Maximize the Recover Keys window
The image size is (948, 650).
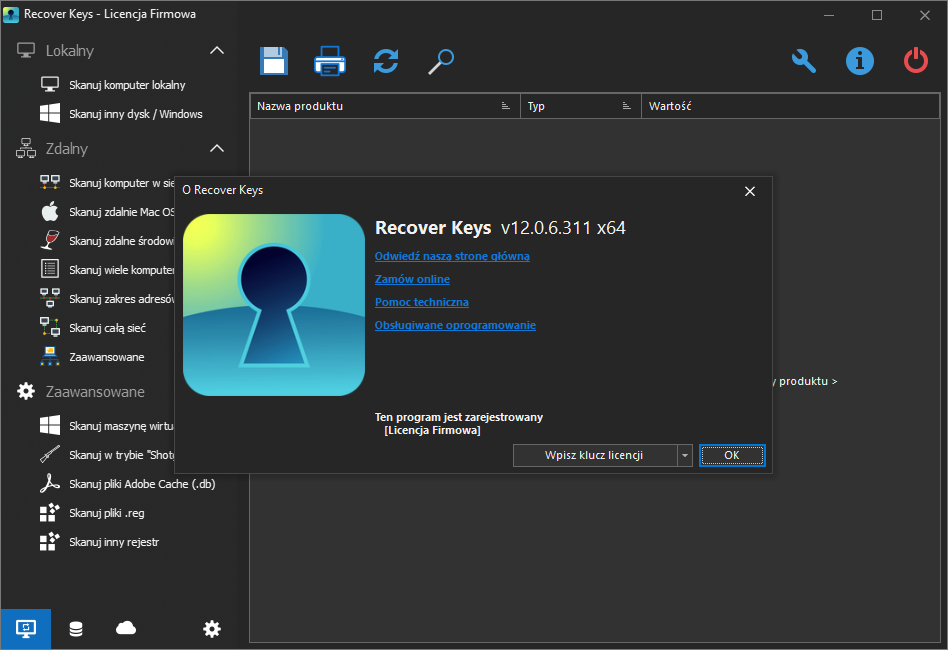tap(877, 15)
